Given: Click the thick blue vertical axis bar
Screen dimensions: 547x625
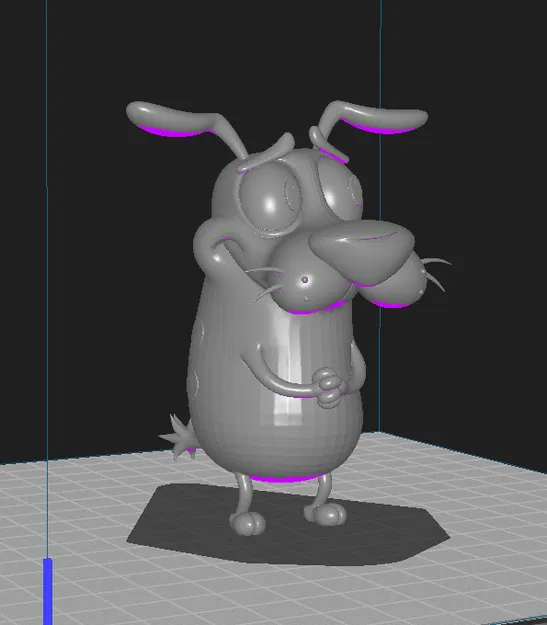Looking at the screenshot, I should click(x=48, y=592).
